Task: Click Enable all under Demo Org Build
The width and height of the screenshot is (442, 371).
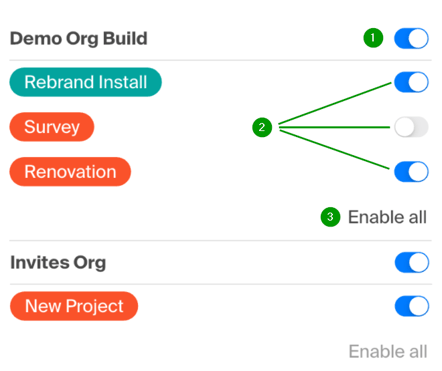Action: pyautogui.click(x=387, y=217)
